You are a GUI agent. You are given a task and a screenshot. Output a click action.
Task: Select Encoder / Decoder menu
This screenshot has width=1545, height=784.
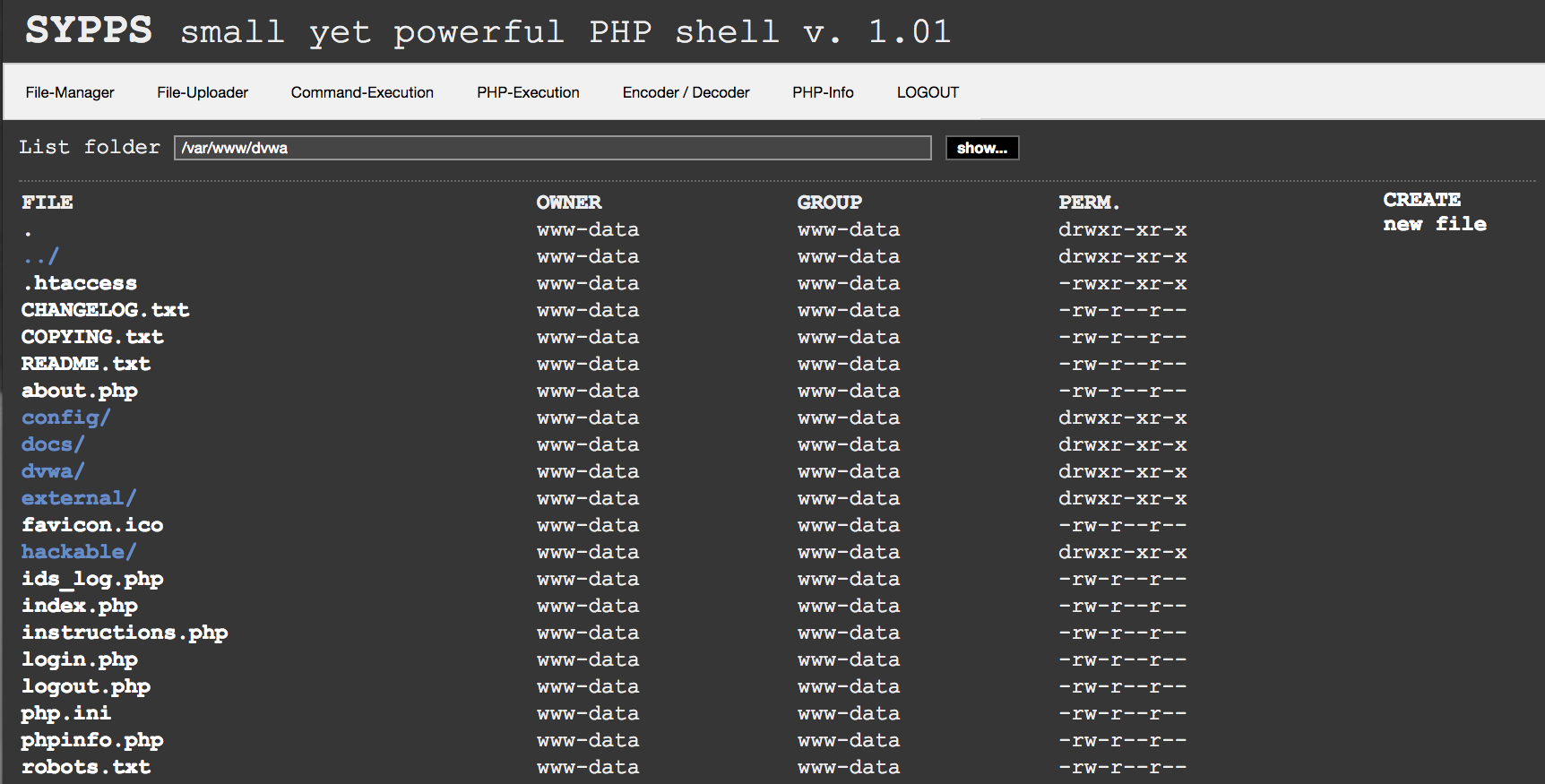[686, 92]
